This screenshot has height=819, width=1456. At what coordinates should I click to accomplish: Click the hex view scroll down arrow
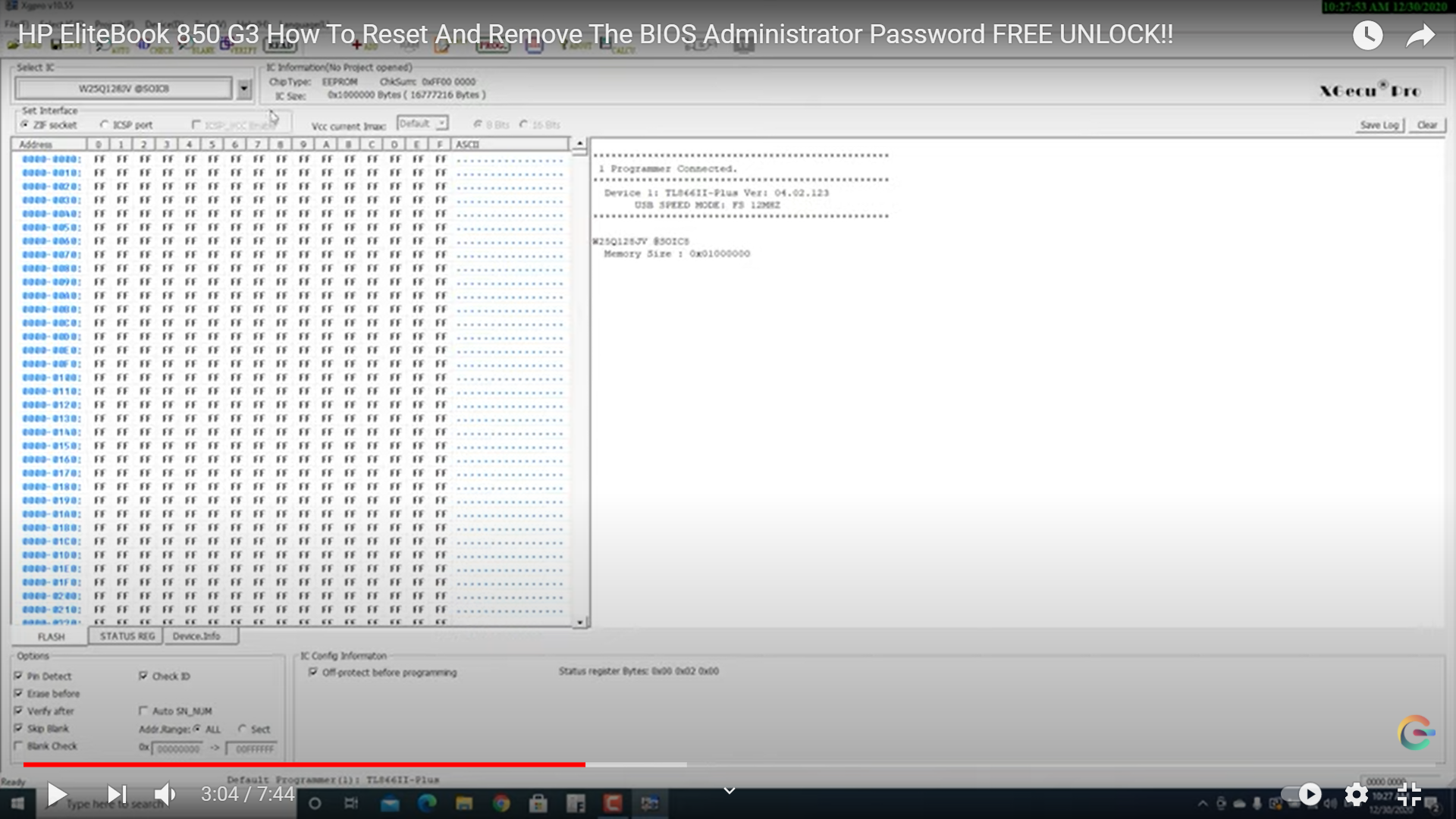(579, 622)
